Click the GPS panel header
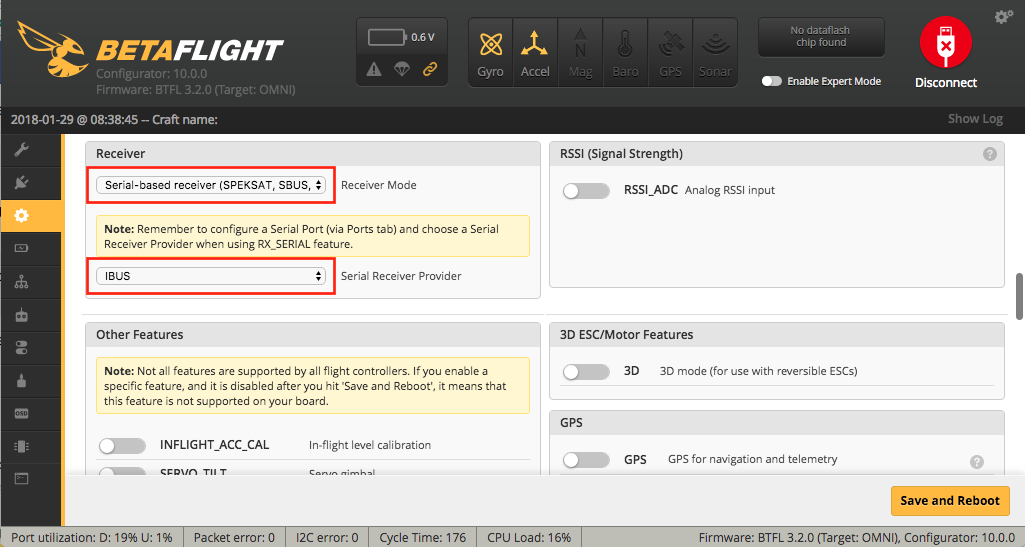 777,422
